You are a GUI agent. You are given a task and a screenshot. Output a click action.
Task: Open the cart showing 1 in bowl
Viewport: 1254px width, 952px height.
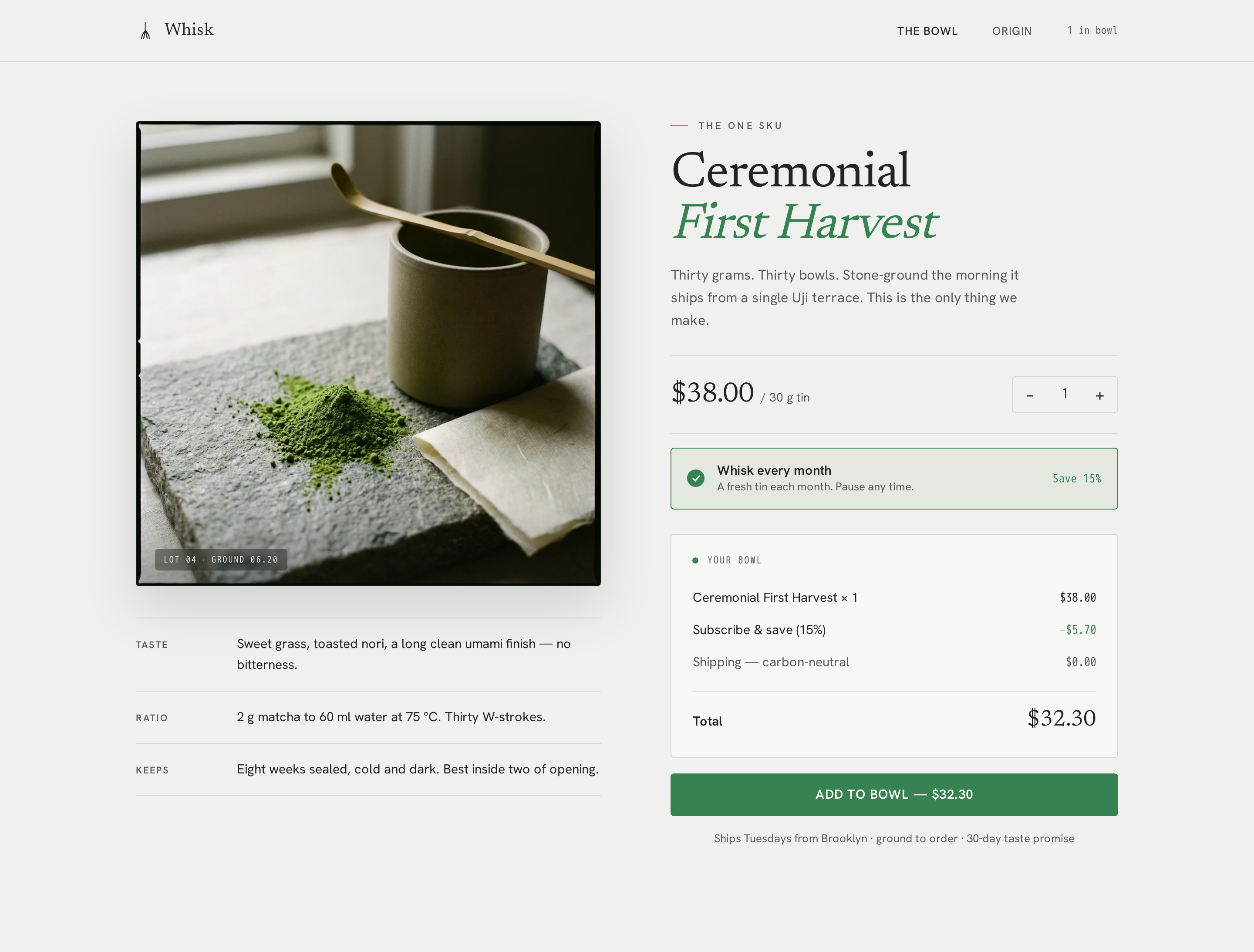click(1092, 30)
